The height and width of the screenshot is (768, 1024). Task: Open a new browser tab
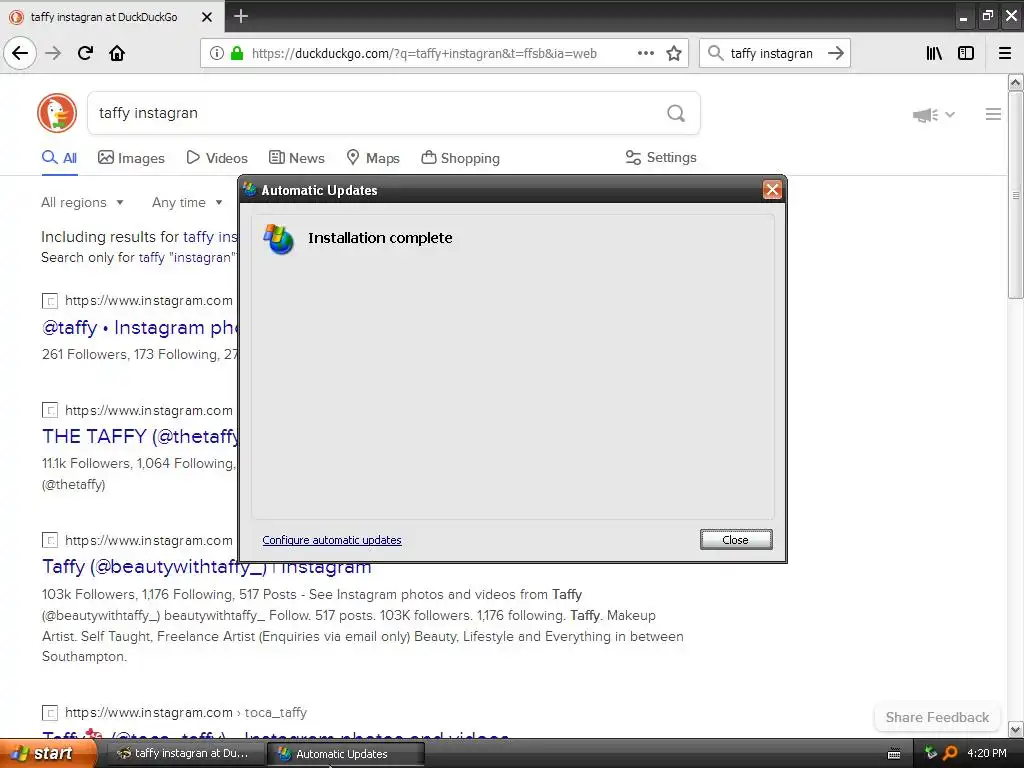(240, 16)
